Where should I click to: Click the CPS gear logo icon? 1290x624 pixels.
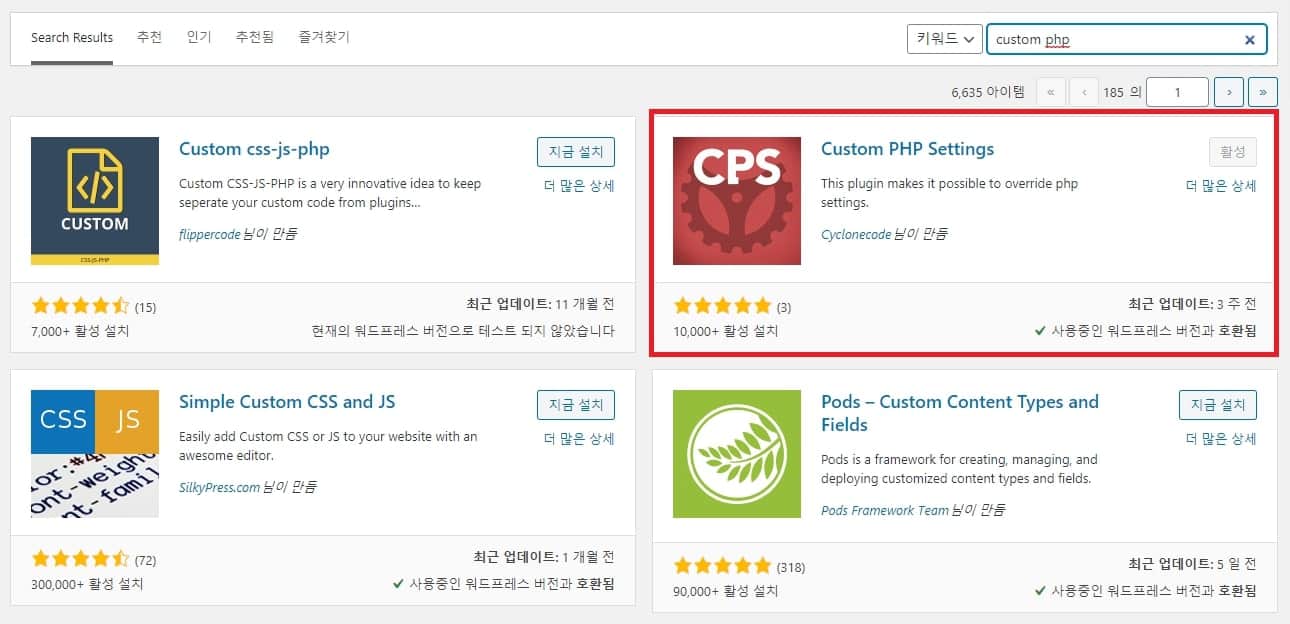coord(737,200)
